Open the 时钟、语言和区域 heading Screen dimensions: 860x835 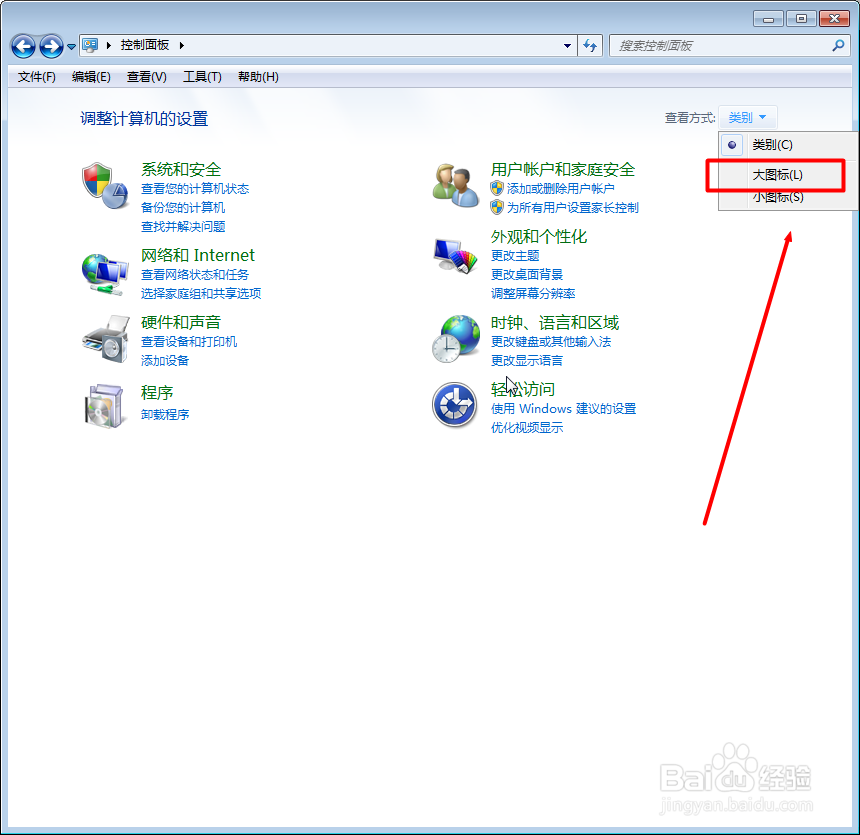click(555, 323)
